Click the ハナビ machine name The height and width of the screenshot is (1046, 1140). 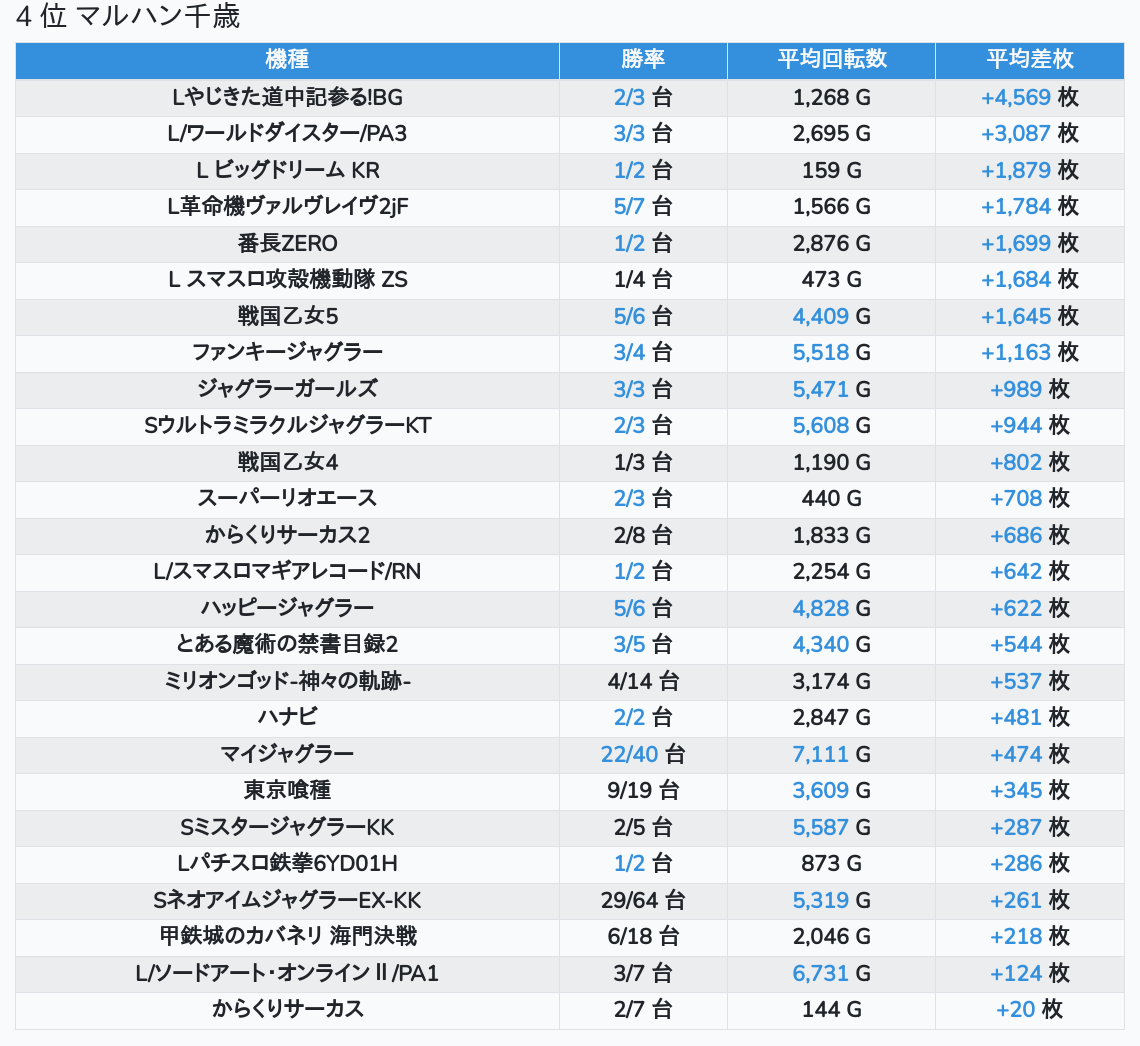click(287, 717)
